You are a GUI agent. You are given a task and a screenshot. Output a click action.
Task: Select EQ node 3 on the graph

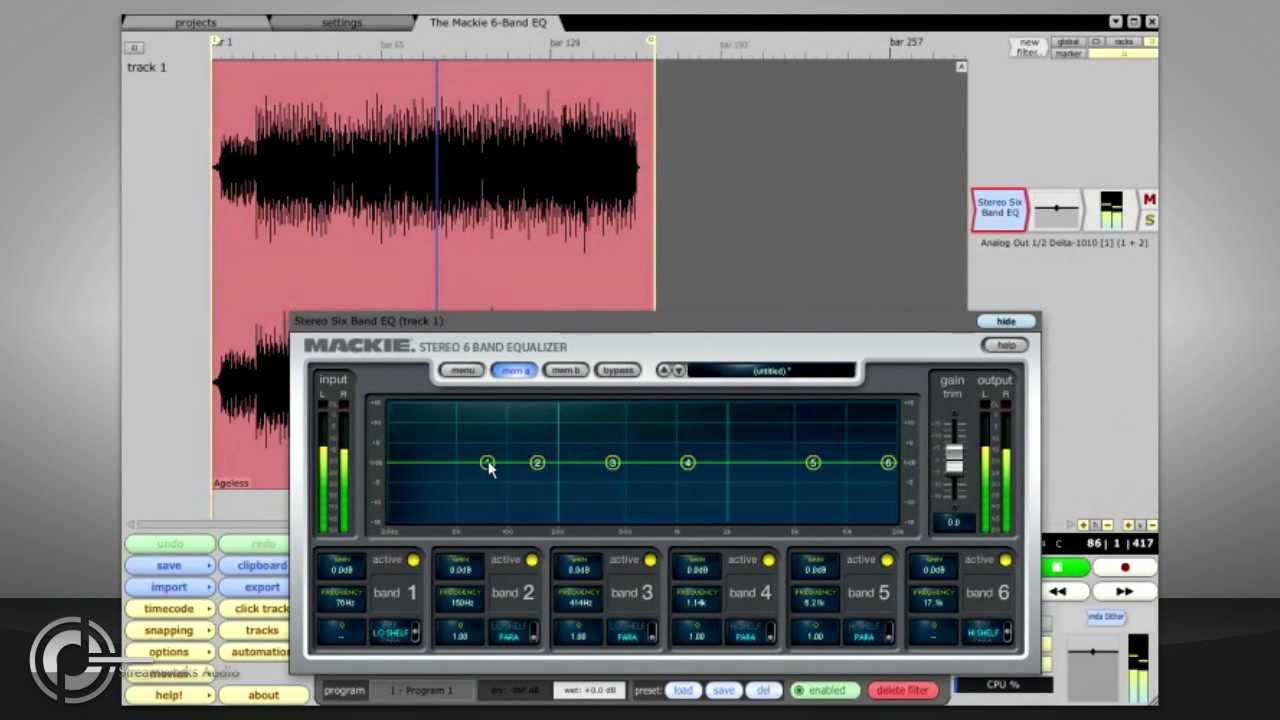click(x=612, y=462)
